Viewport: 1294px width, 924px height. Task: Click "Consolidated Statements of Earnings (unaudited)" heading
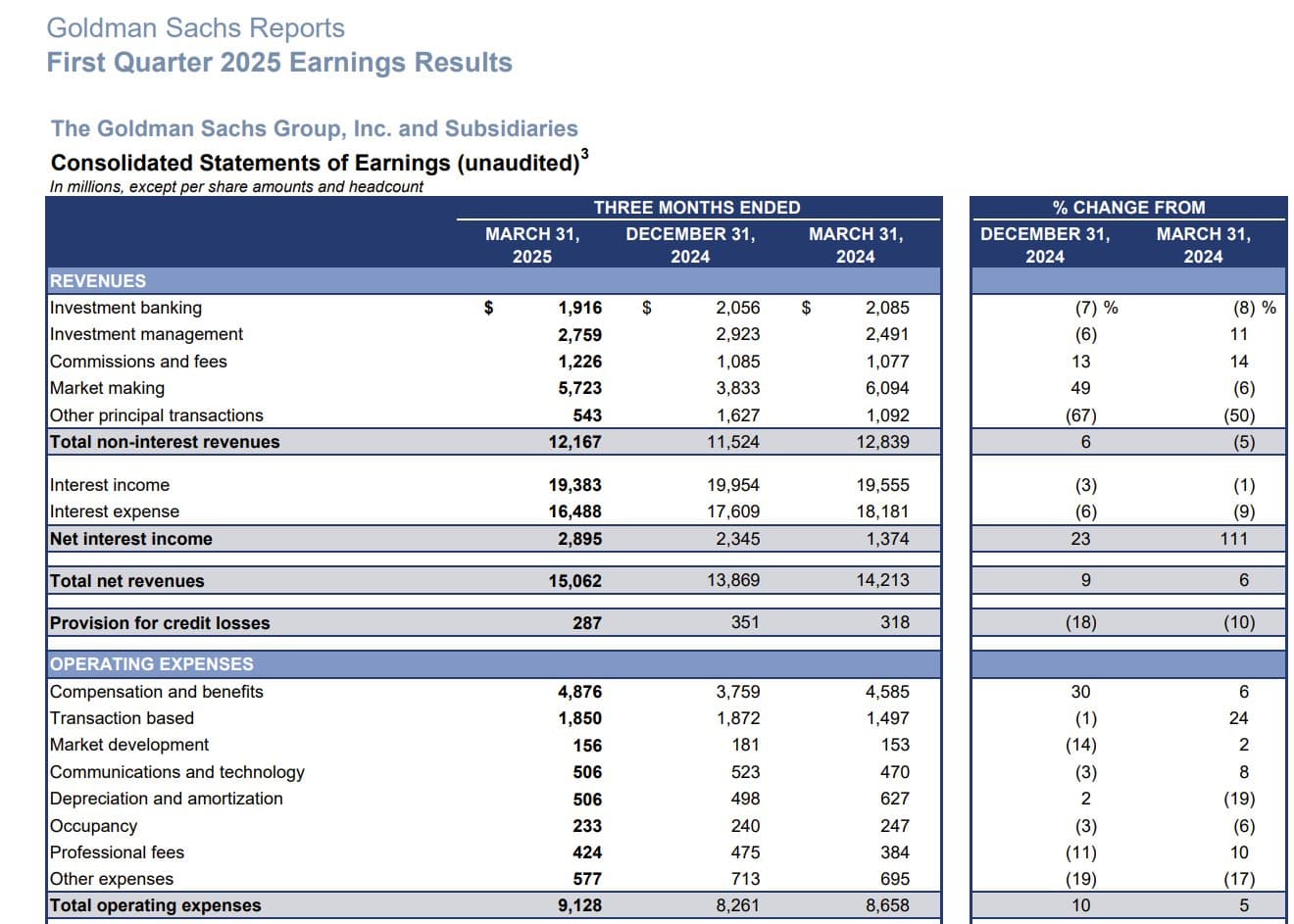tap(320, 162)
